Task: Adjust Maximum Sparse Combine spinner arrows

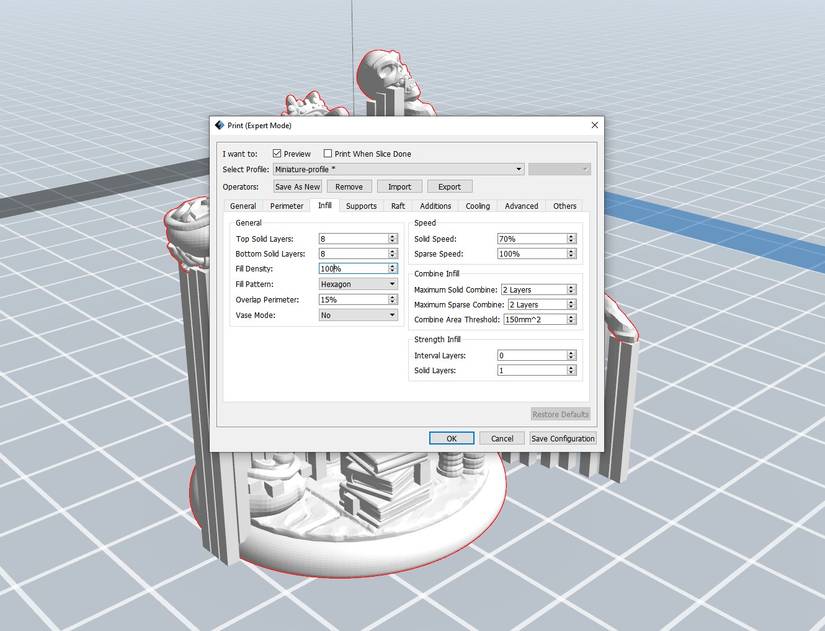Action: click(x=571, y=304)
